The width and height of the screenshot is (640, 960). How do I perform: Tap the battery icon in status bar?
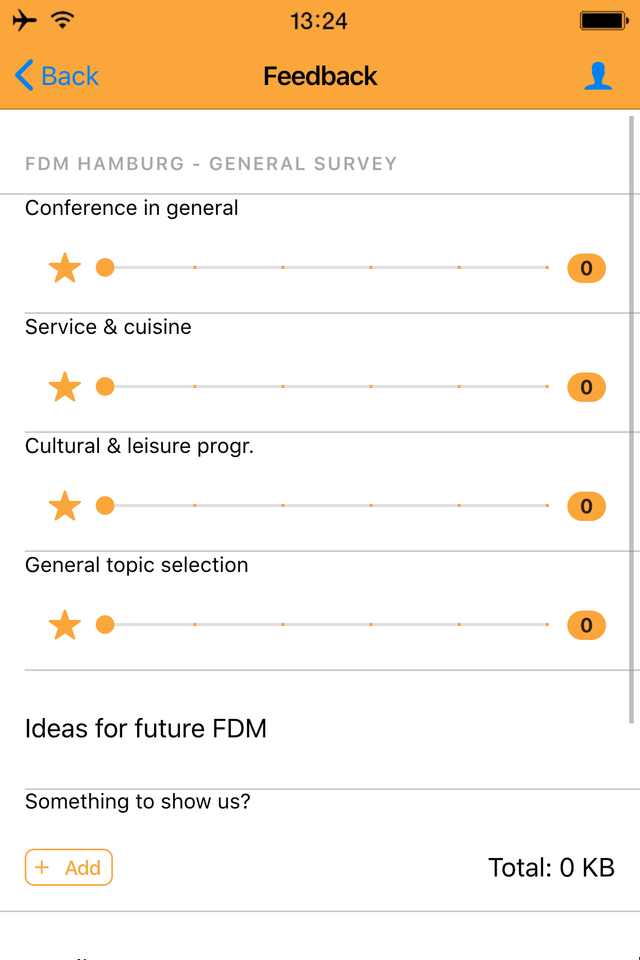603,21
